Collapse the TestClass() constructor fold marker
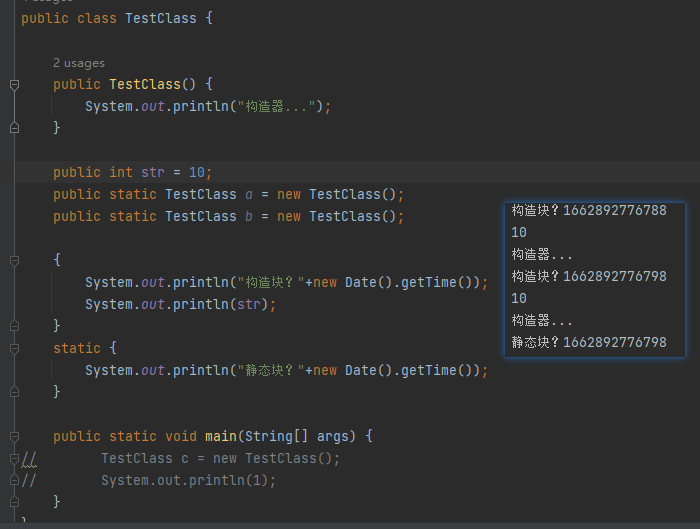Viewport: 700px width, 529px height. point(14,85)
